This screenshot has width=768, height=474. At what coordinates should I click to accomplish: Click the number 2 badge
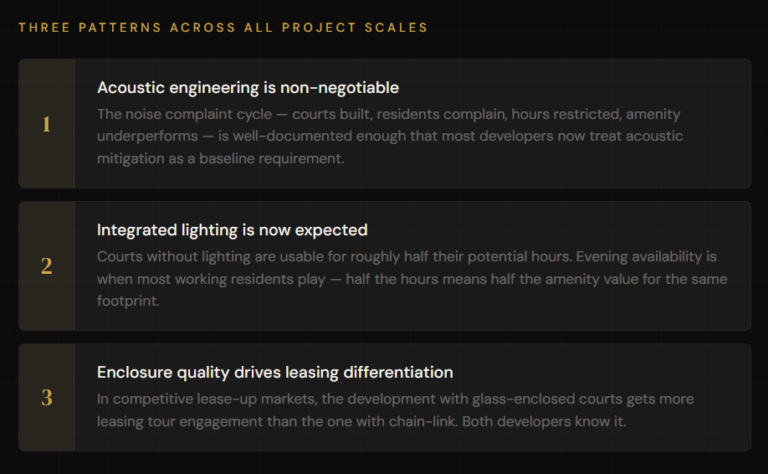pos(46,266)
